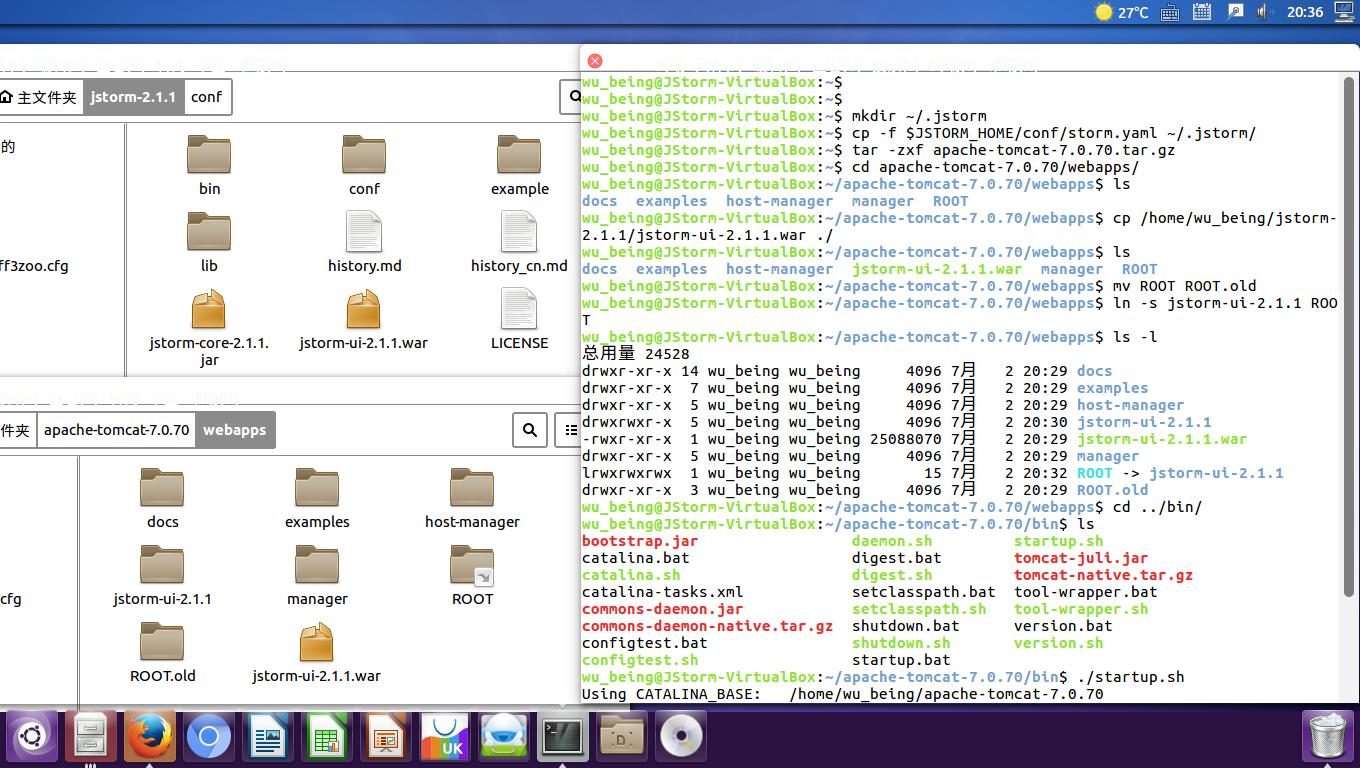
Task: Go to the apache-tomcat-7.0.70 breadcrumb
Action: (116, 430)
